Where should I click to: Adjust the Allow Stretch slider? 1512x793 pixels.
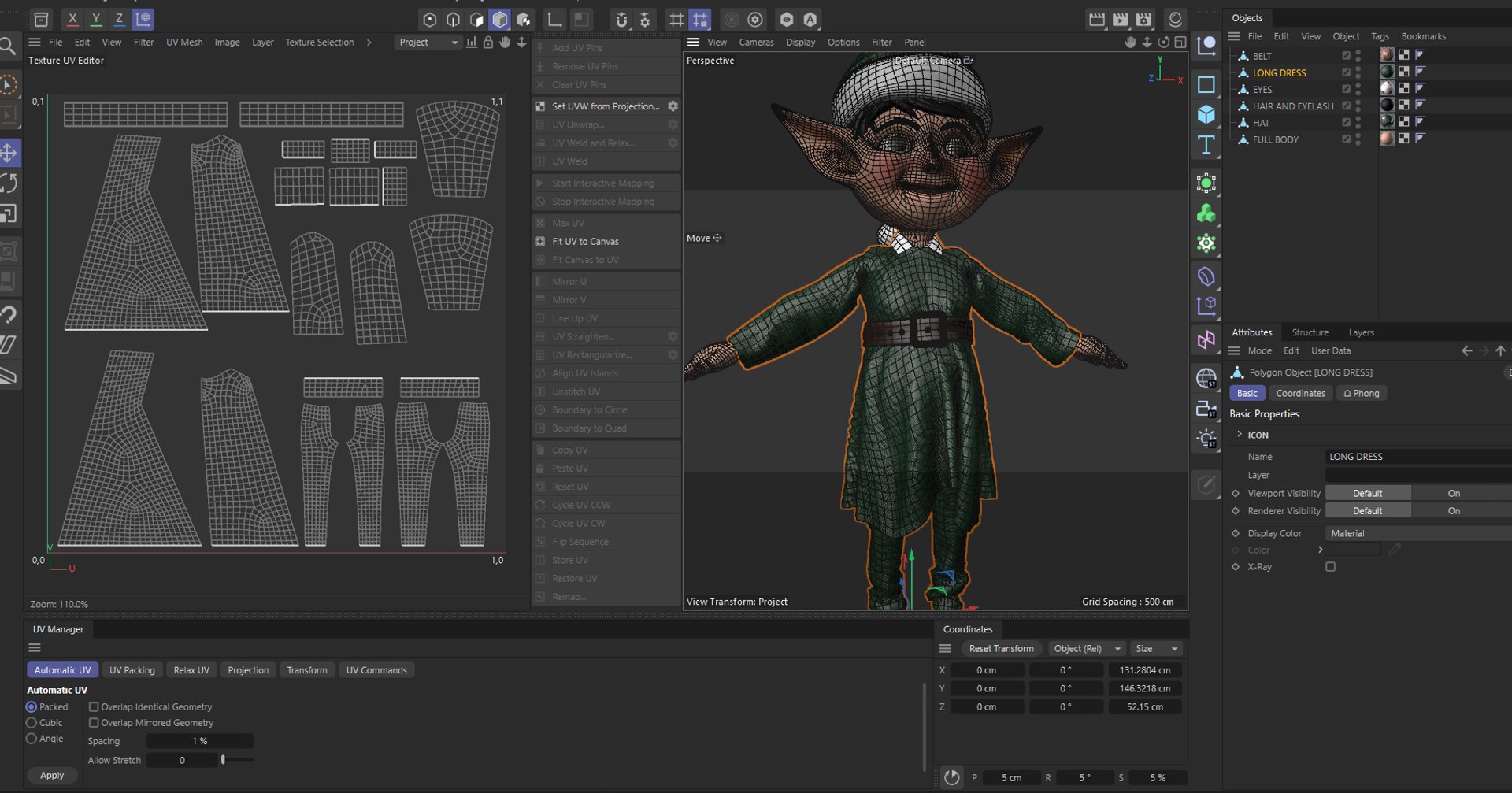point(236,760)
